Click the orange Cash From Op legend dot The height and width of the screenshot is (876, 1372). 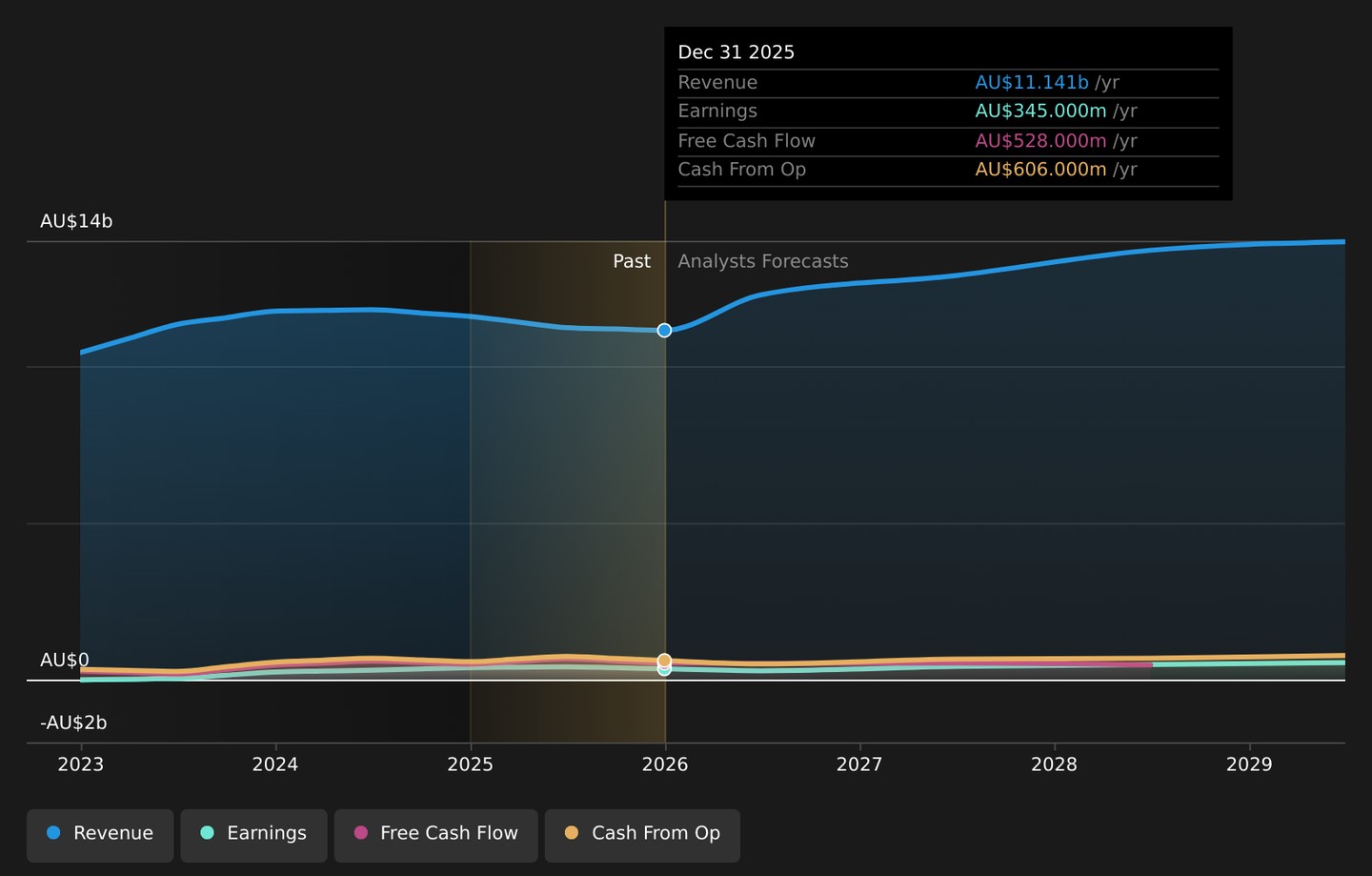point(572,833)
